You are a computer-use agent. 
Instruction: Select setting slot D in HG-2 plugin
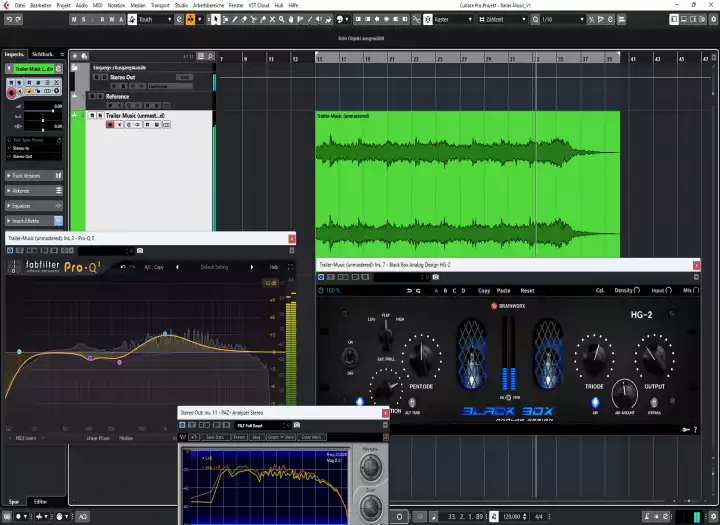tap(463, 290)
